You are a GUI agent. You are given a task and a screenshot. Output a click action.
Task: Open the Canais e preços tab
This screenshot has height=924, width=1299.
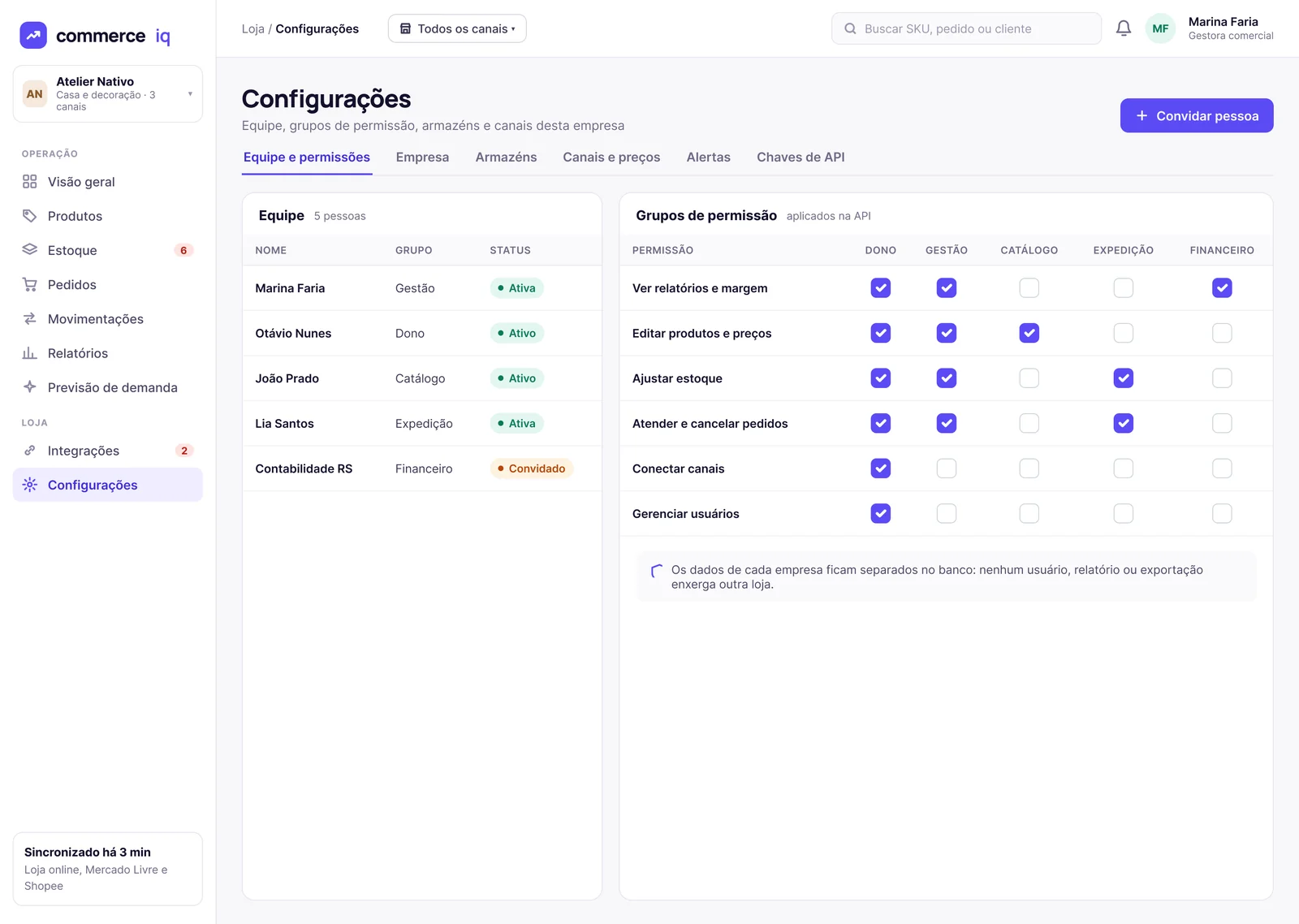(611, 158)
